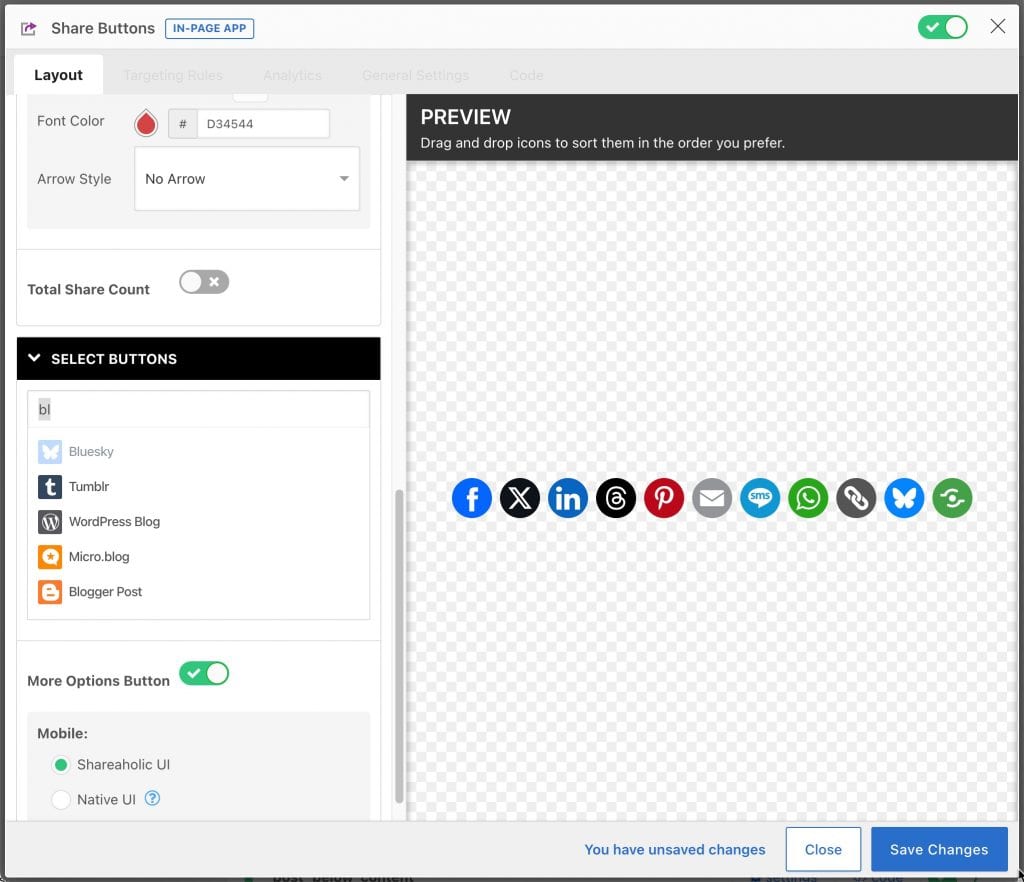Click the IN-PAGE APP badge

click(x=210, y=28)
